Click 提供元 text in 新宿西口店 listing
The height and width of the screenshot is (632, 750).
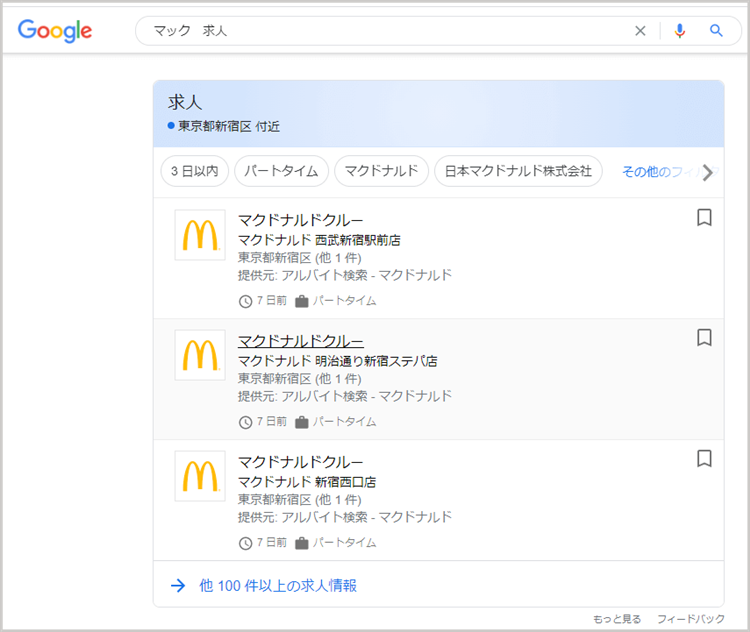point(345,517)
